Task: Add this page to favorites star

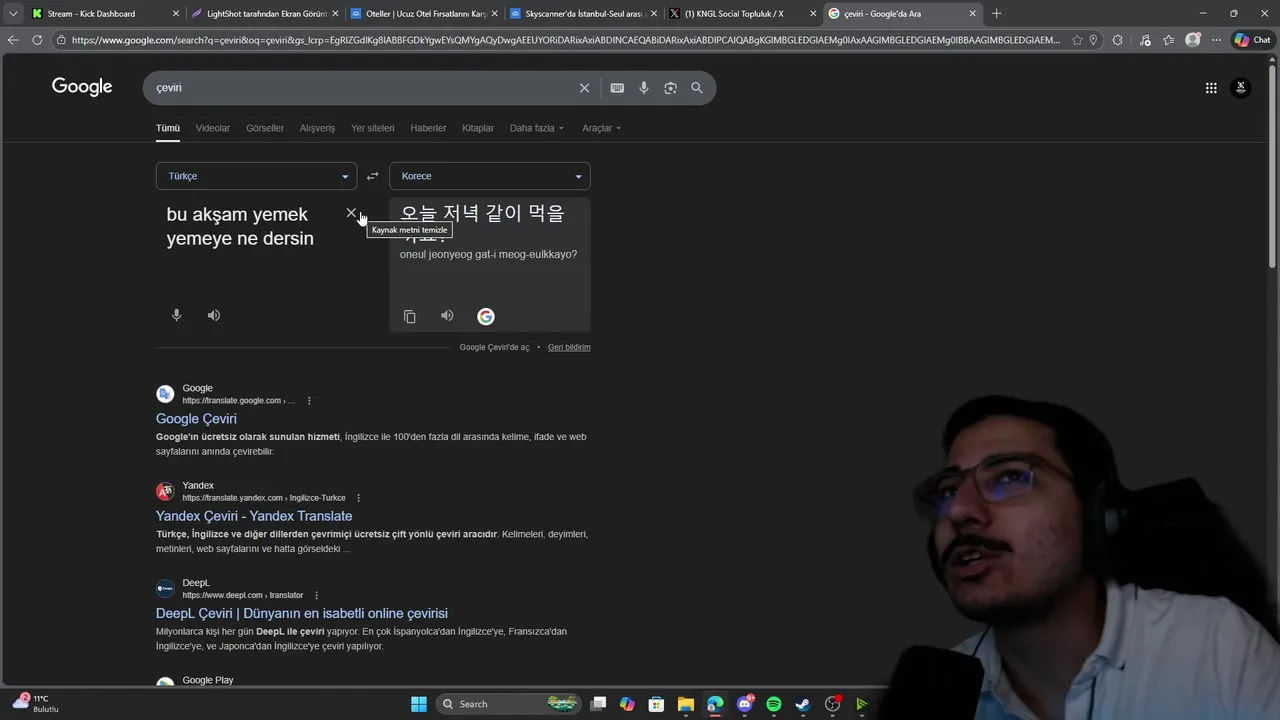Action: point(1077,40)
